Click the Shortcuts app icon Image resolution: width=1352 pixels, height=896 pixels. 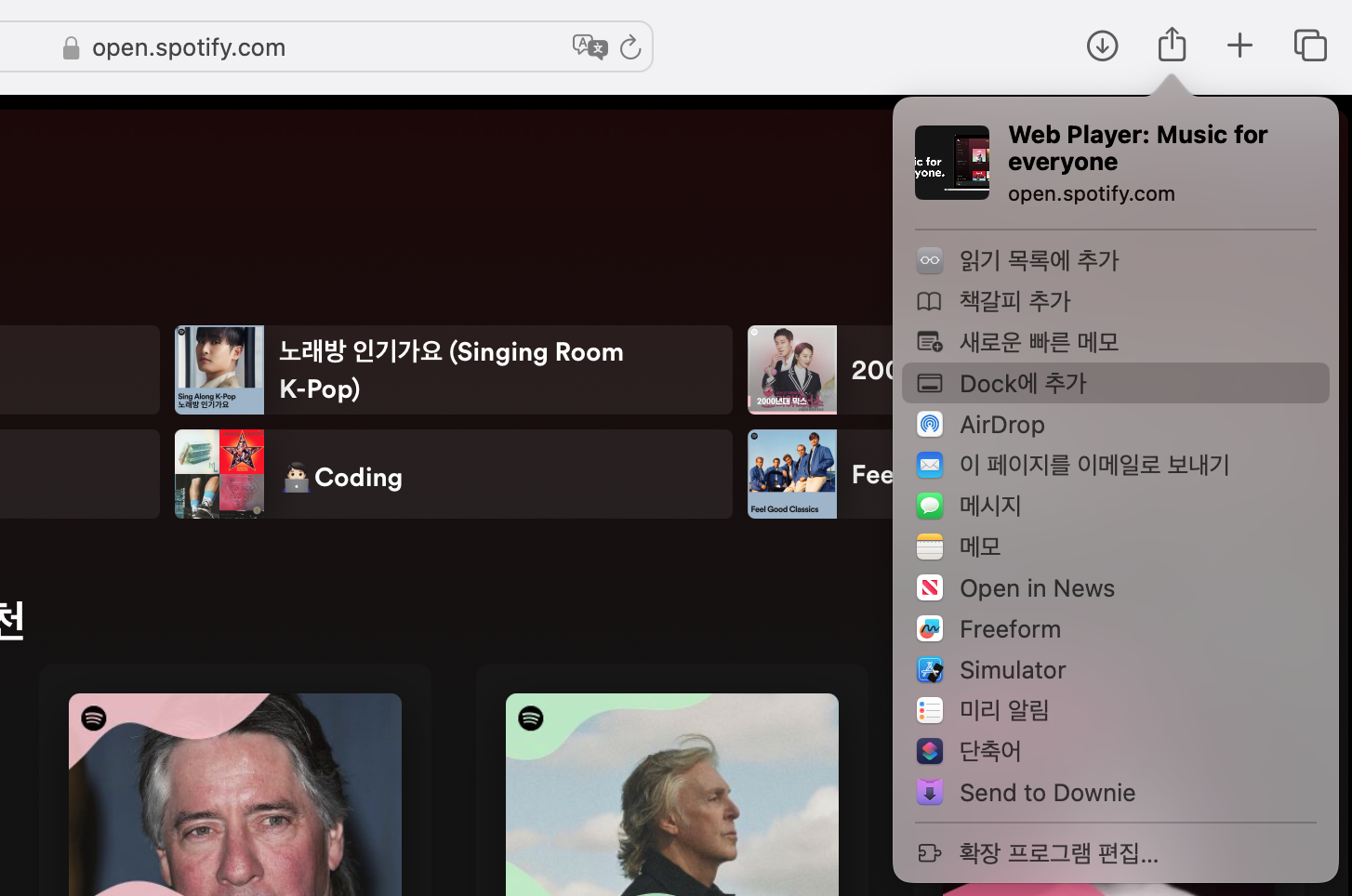coord(930,751)
